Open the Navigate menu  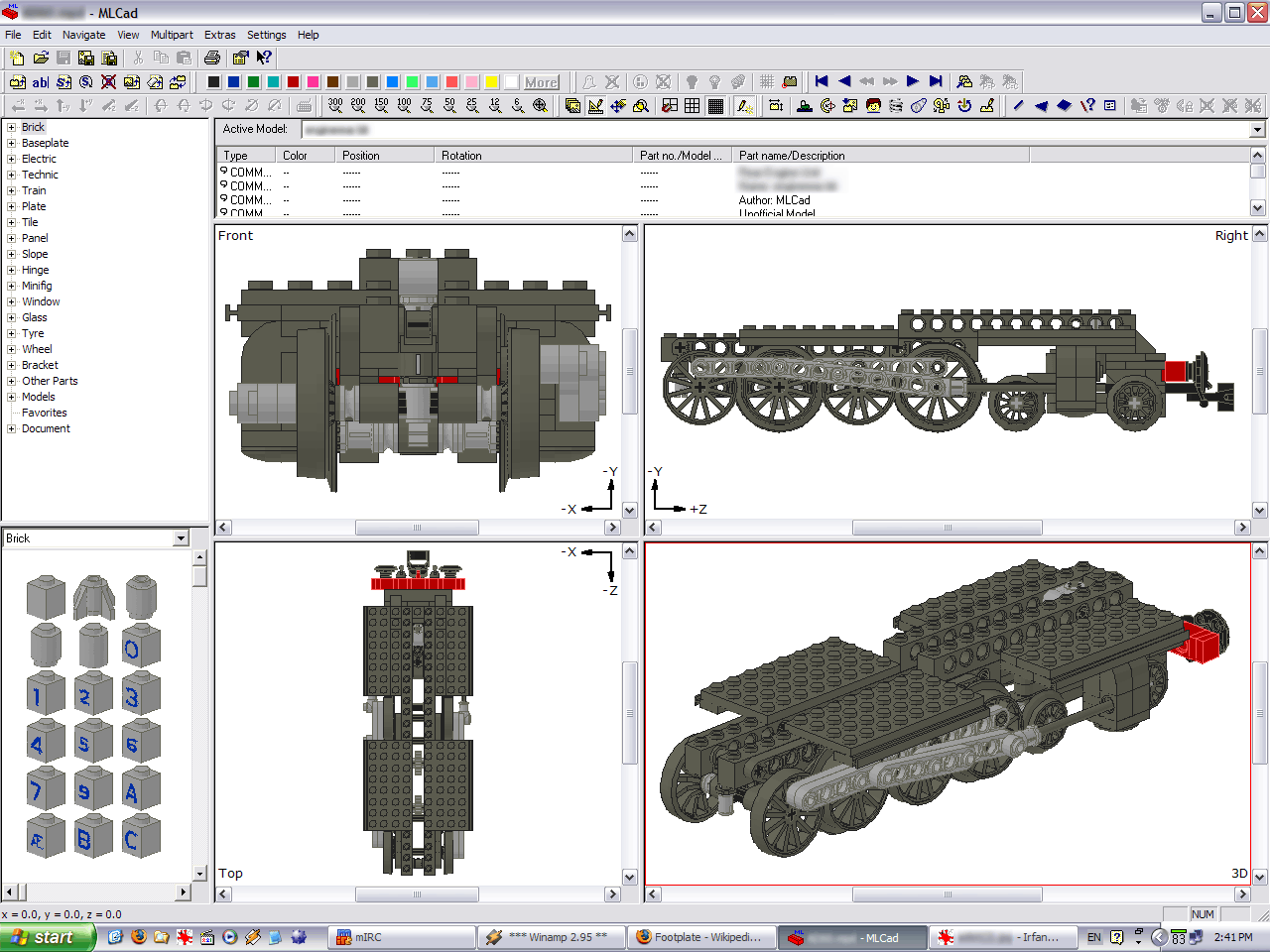click(x=83, y=35)
